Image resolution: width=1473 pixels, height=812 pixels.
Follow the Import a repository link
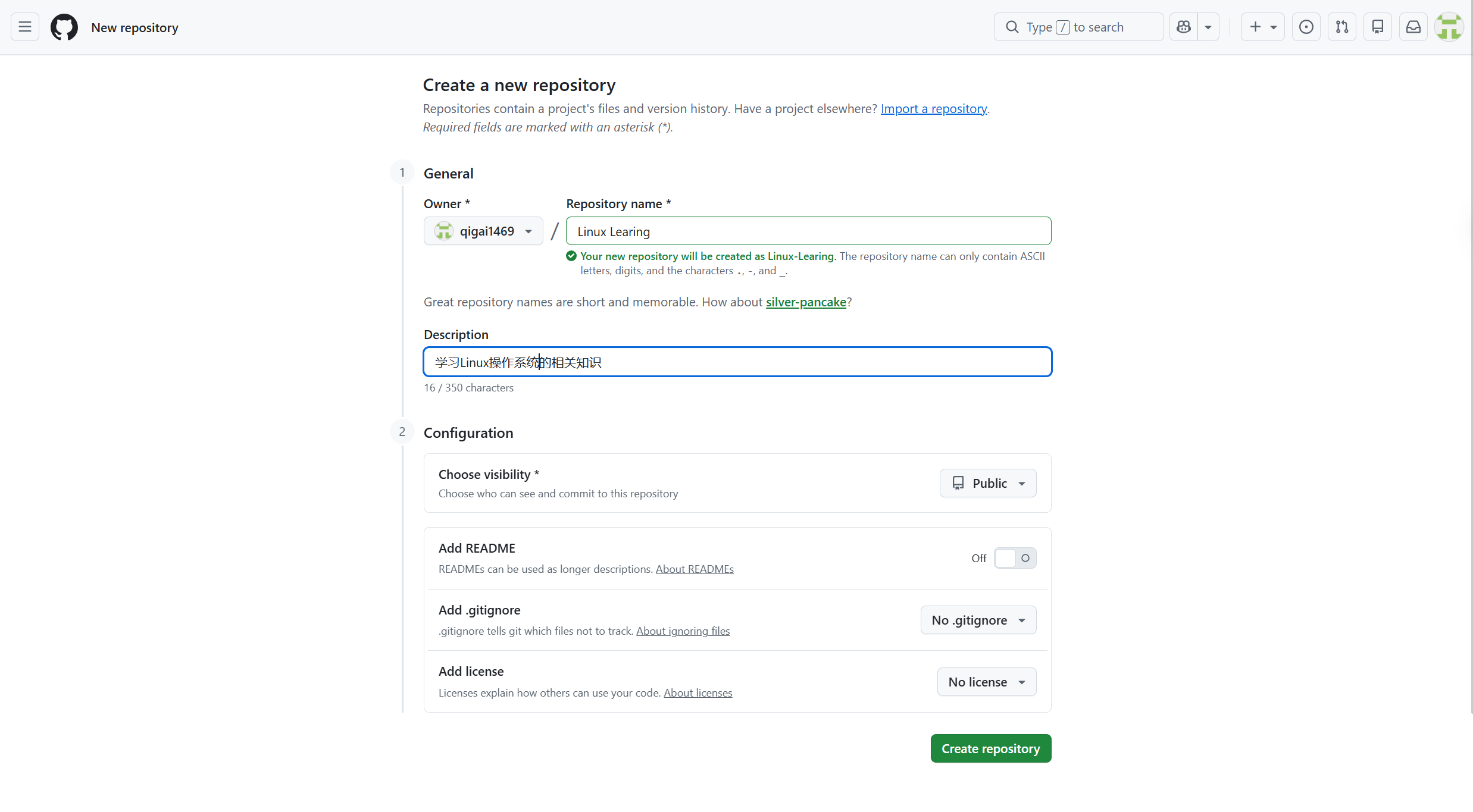(x=934, y=108)
